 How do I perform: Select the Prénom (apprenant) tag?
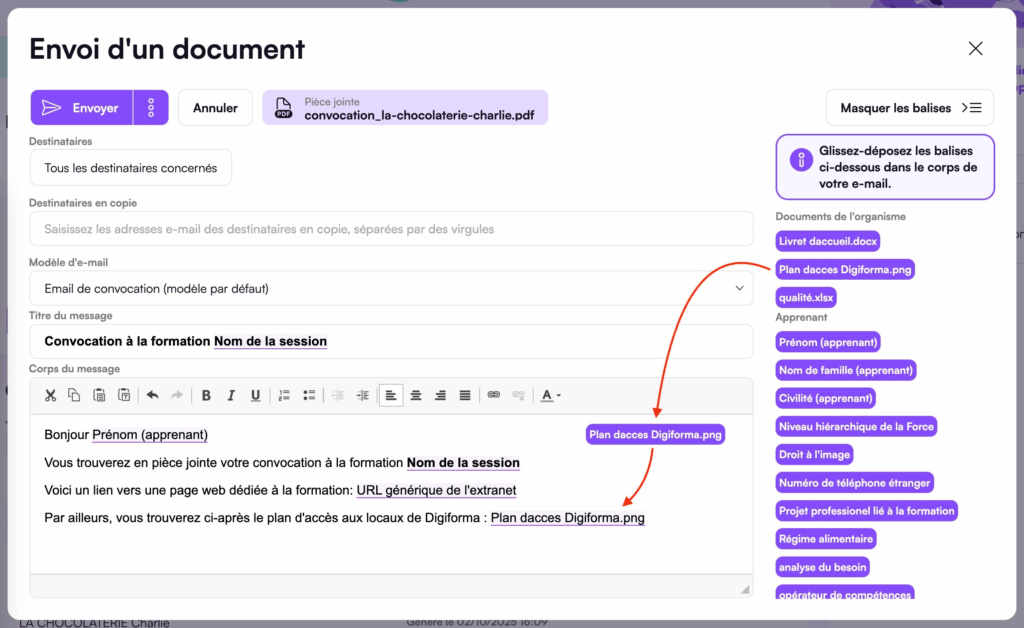828,342
